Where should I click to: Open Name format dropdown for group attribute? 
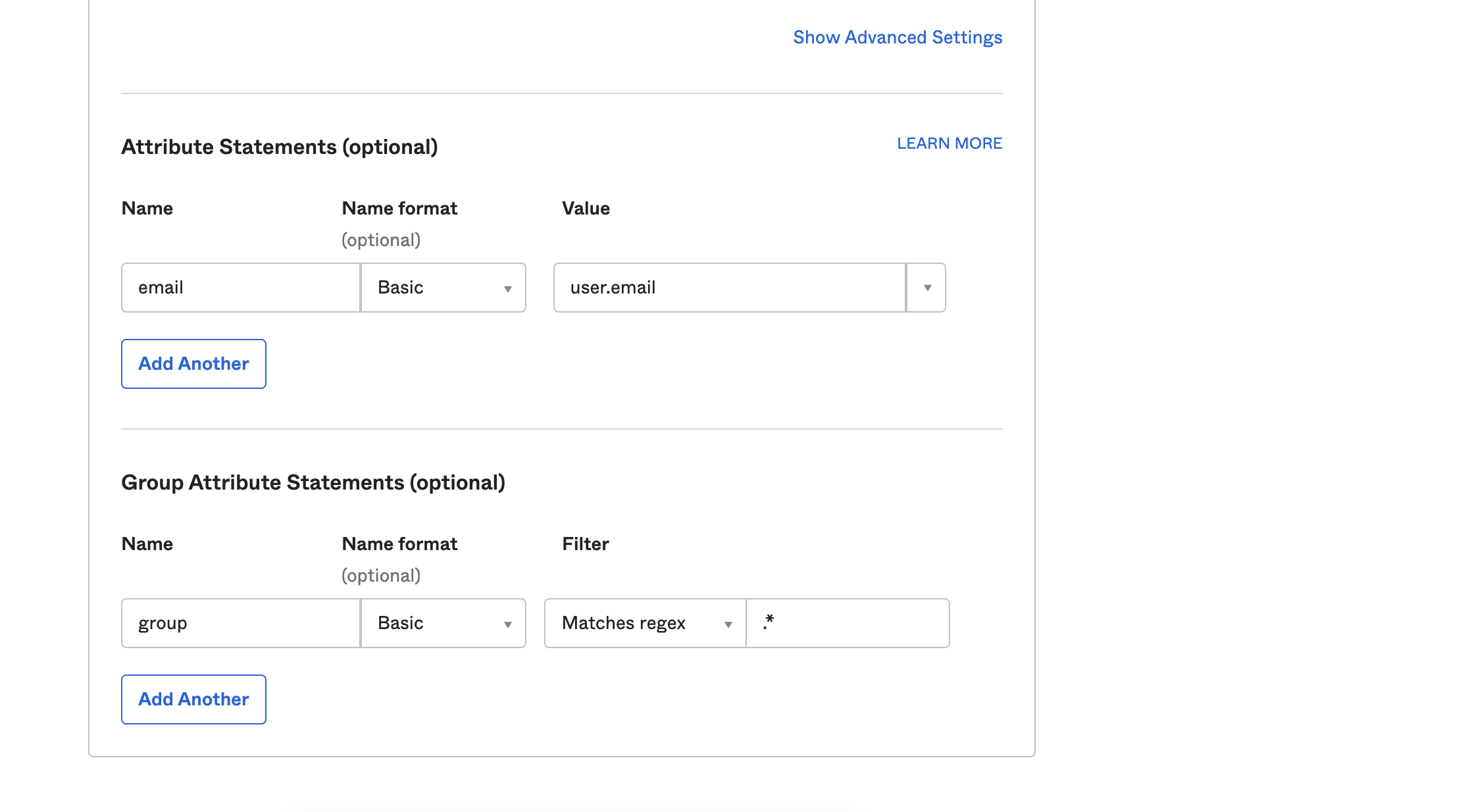[x=444, y=623]
